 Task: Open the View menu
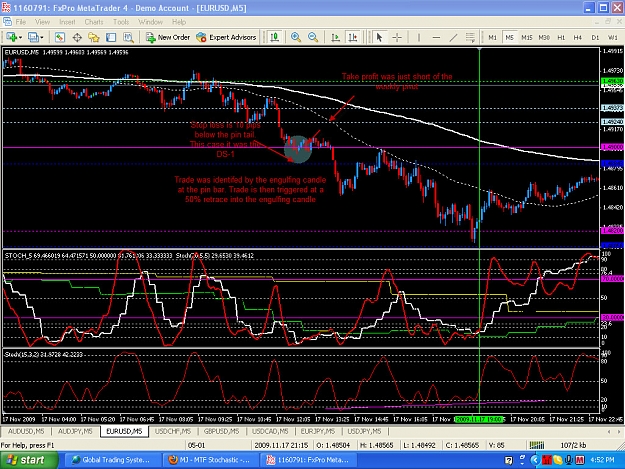[42, 22]
